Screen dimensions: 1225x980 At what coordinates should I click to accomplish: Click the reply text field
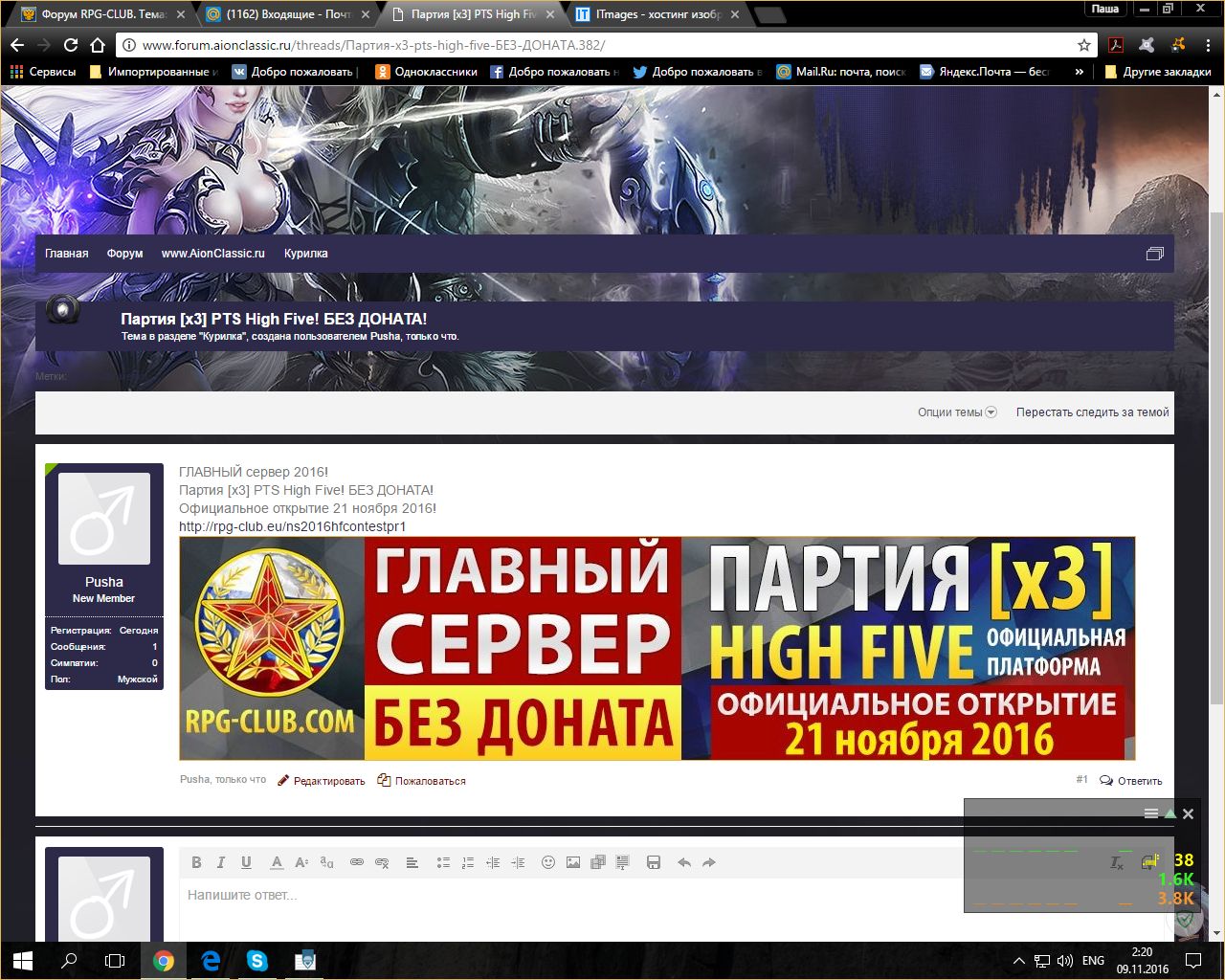coord(670,909)
